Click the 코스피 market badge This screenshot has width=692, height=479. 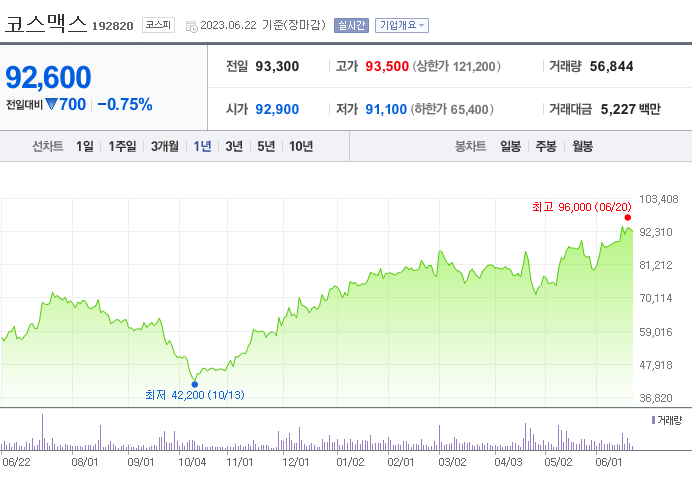pos(158,25)
